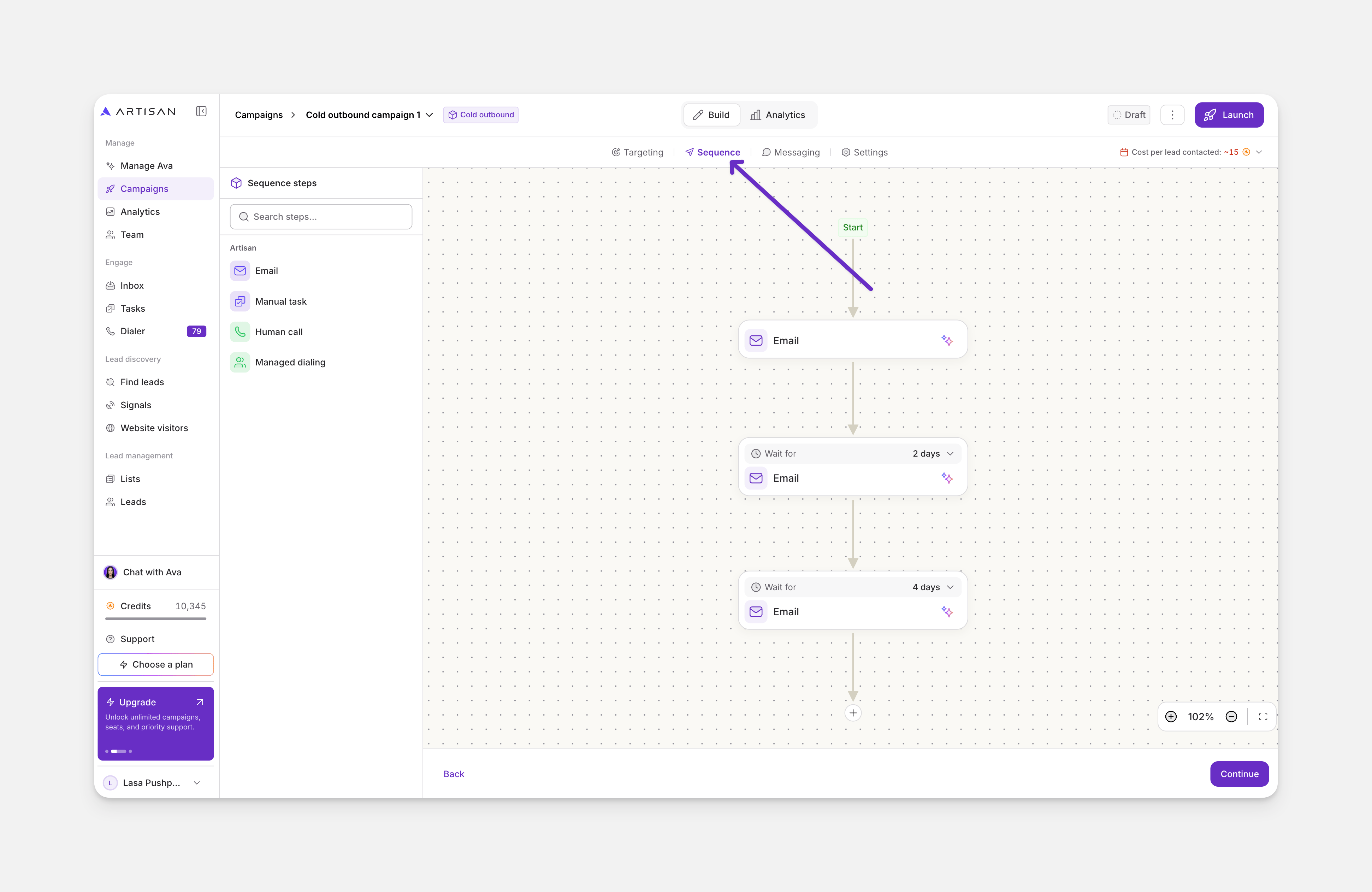Go to the Targeting step
This screenshot has width=1372, height=892.
pyautogui.click(x=638, y=152)
